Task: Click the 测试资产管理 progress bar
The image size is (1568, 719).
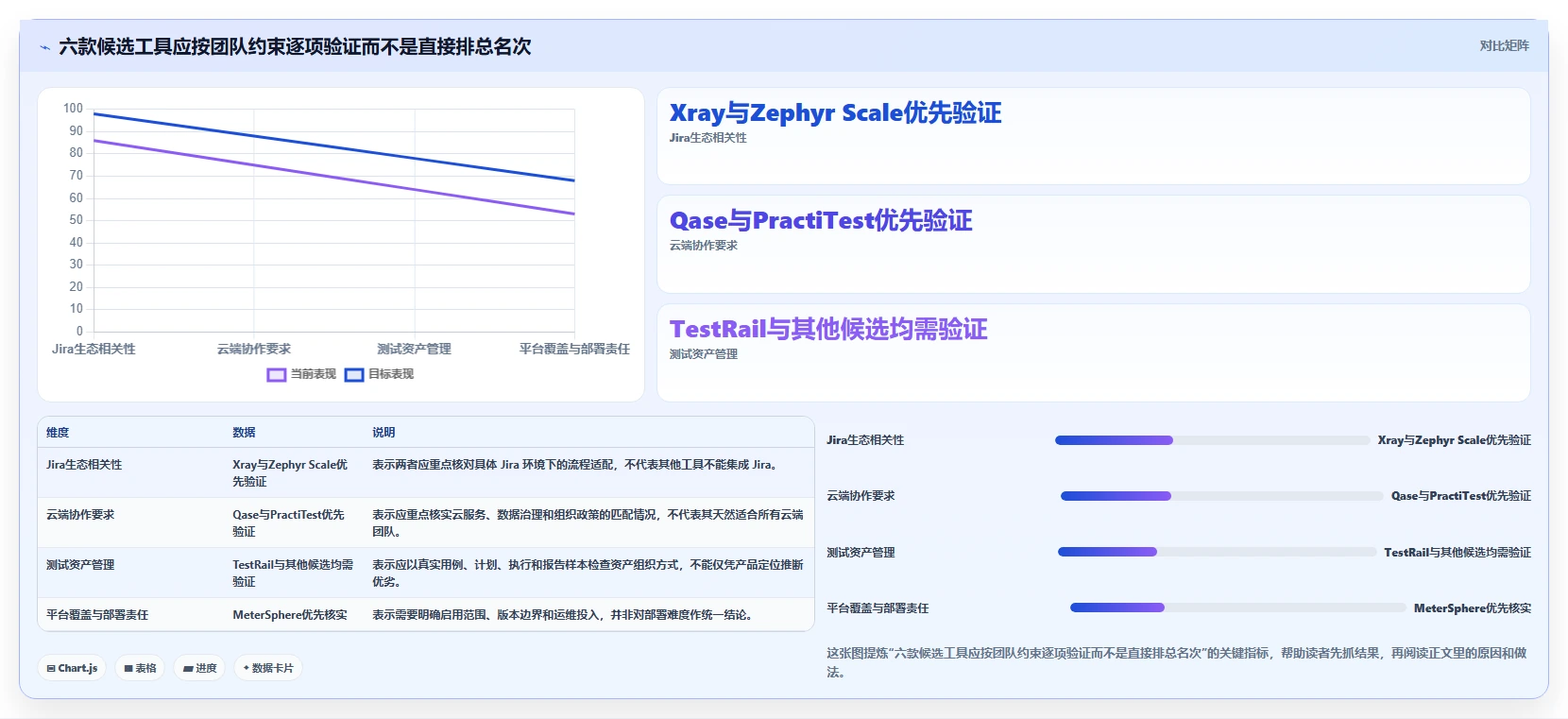Action: click(1217, 552)
